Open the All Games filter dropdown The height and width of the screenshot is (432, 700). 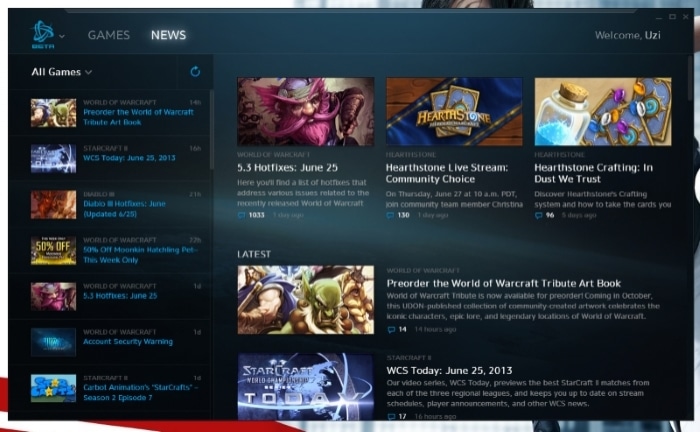62,72
